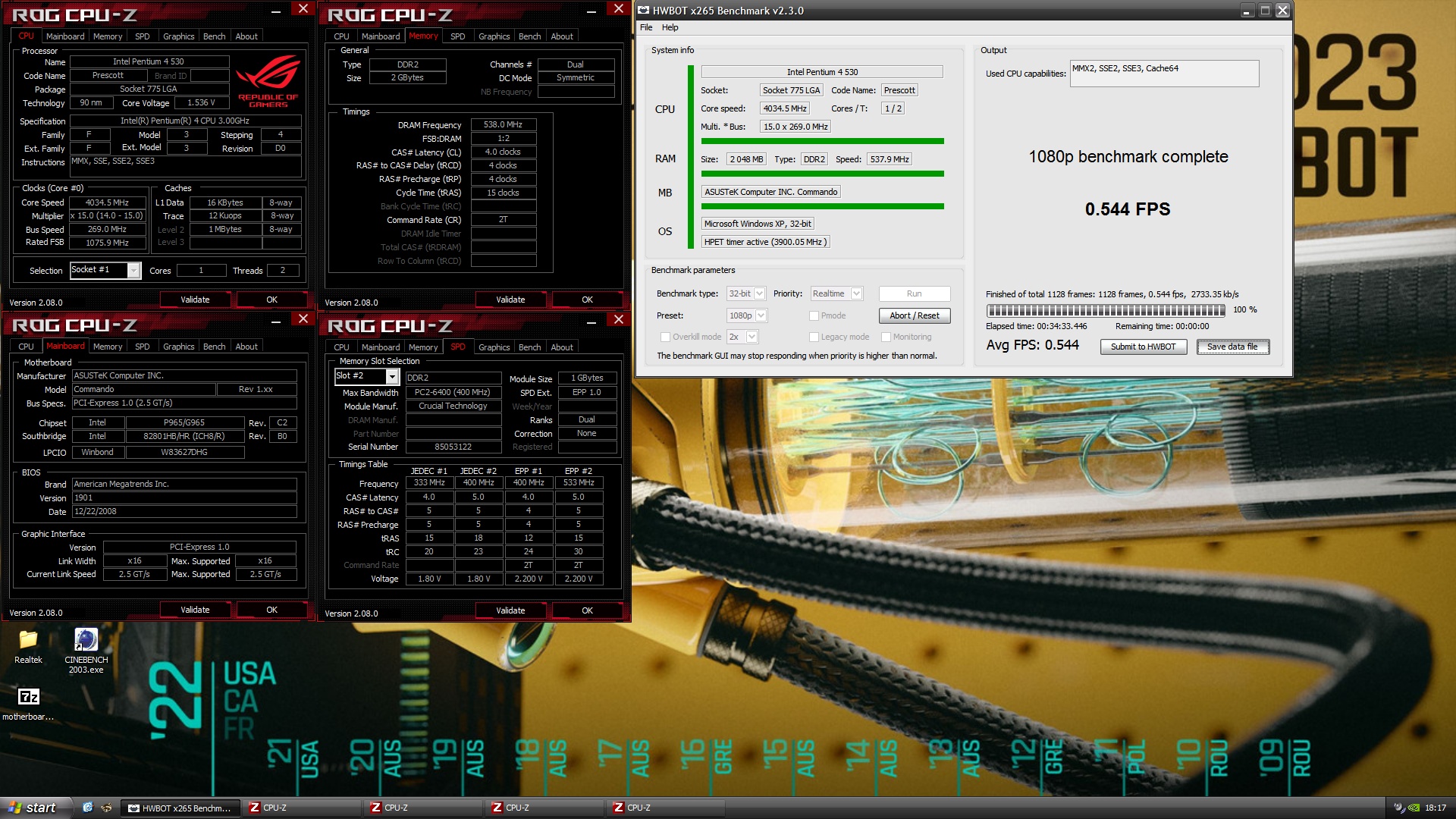
Task: Click the Used CPU capabilities text box
Action: click(1164, 74)
